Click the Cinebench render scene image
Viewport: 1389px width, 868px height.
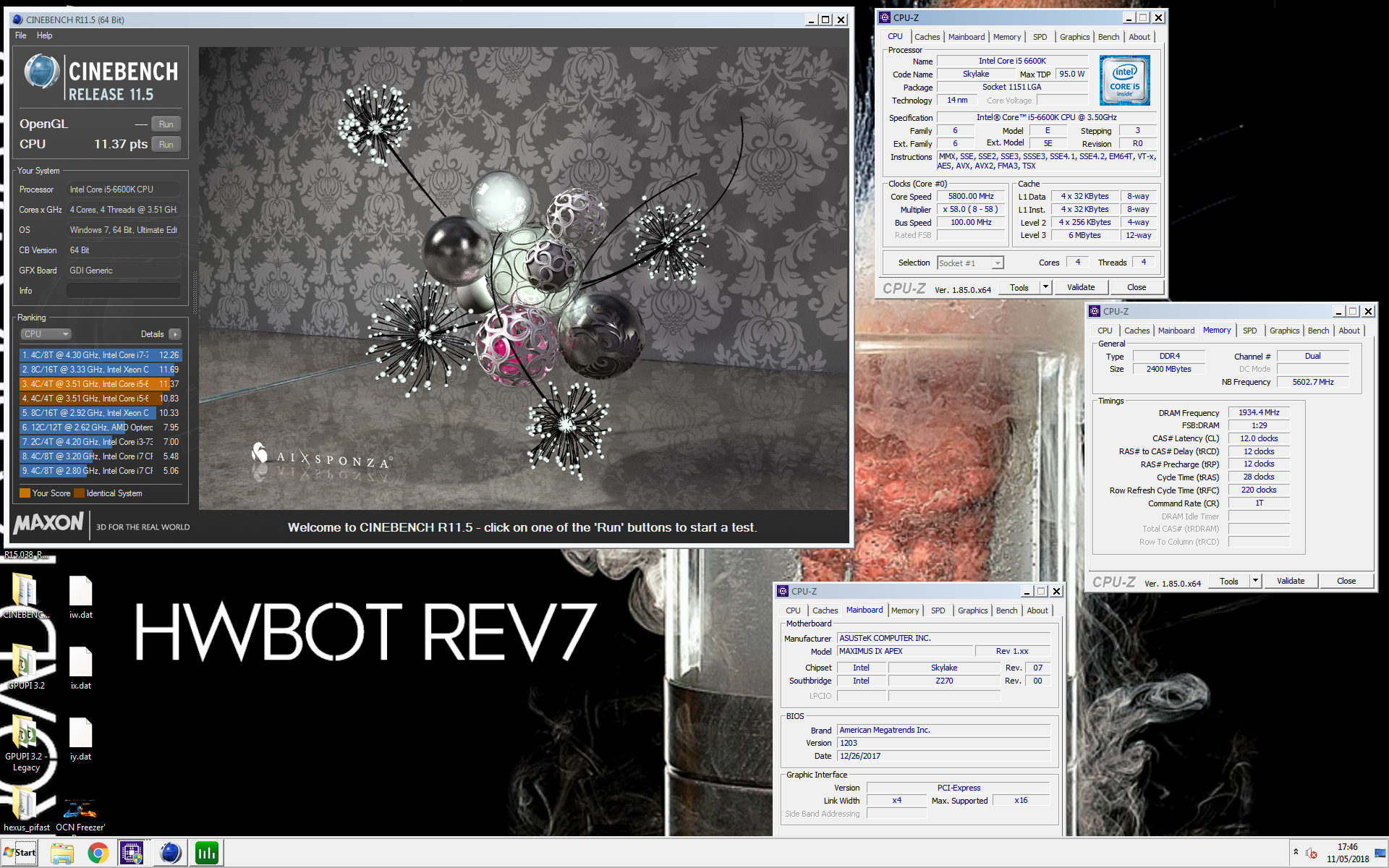click(x=523, y=278)
